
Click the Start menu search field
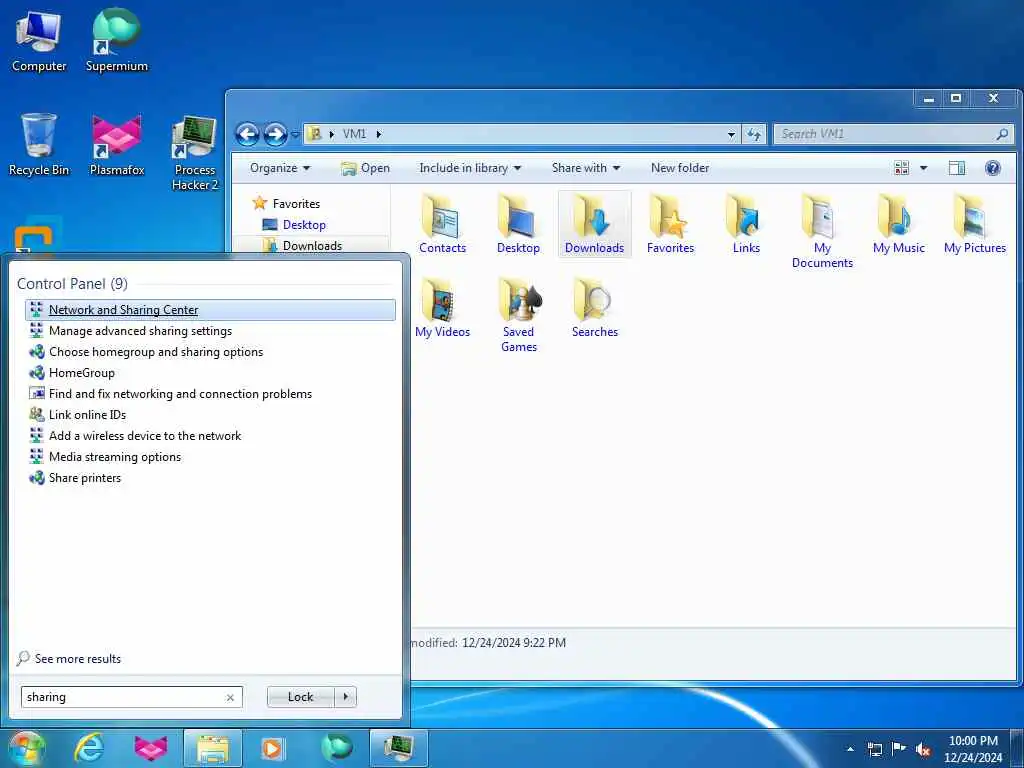(x=131, y=697)
